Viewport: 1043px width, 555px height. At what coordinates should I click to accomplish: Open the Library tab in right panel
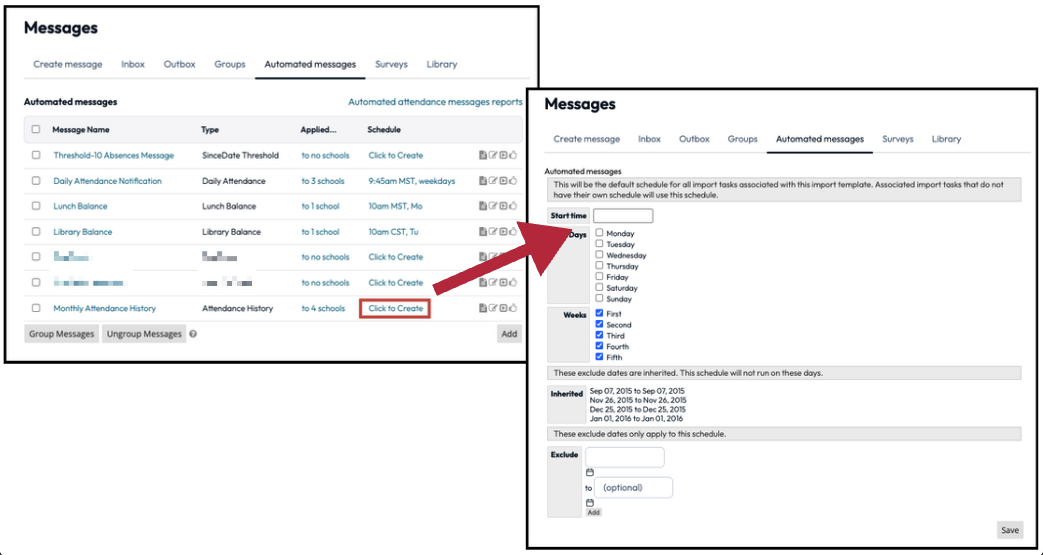pos(946,139)
